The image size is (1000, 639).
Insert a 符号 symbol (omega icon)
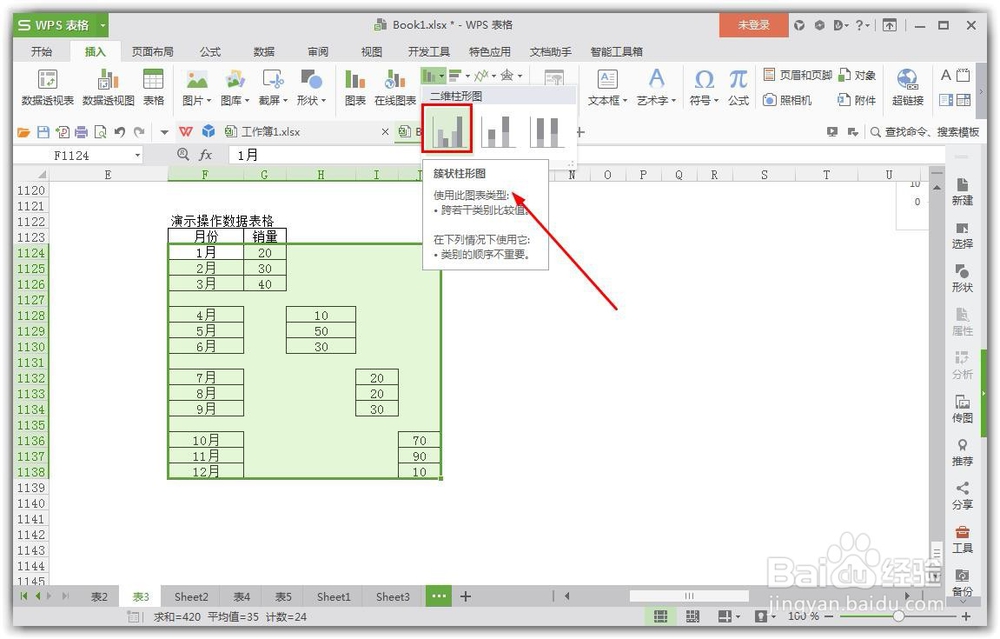(x=704, y=87)
